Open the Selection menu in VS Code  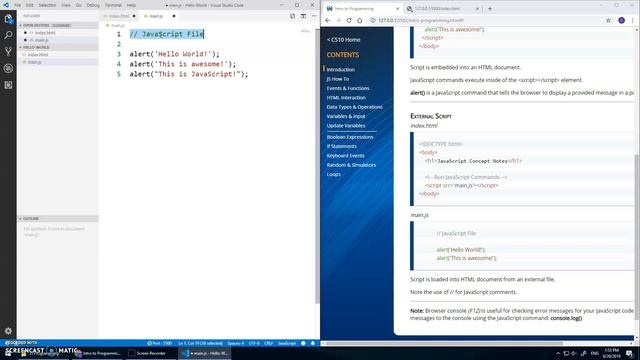47,5
